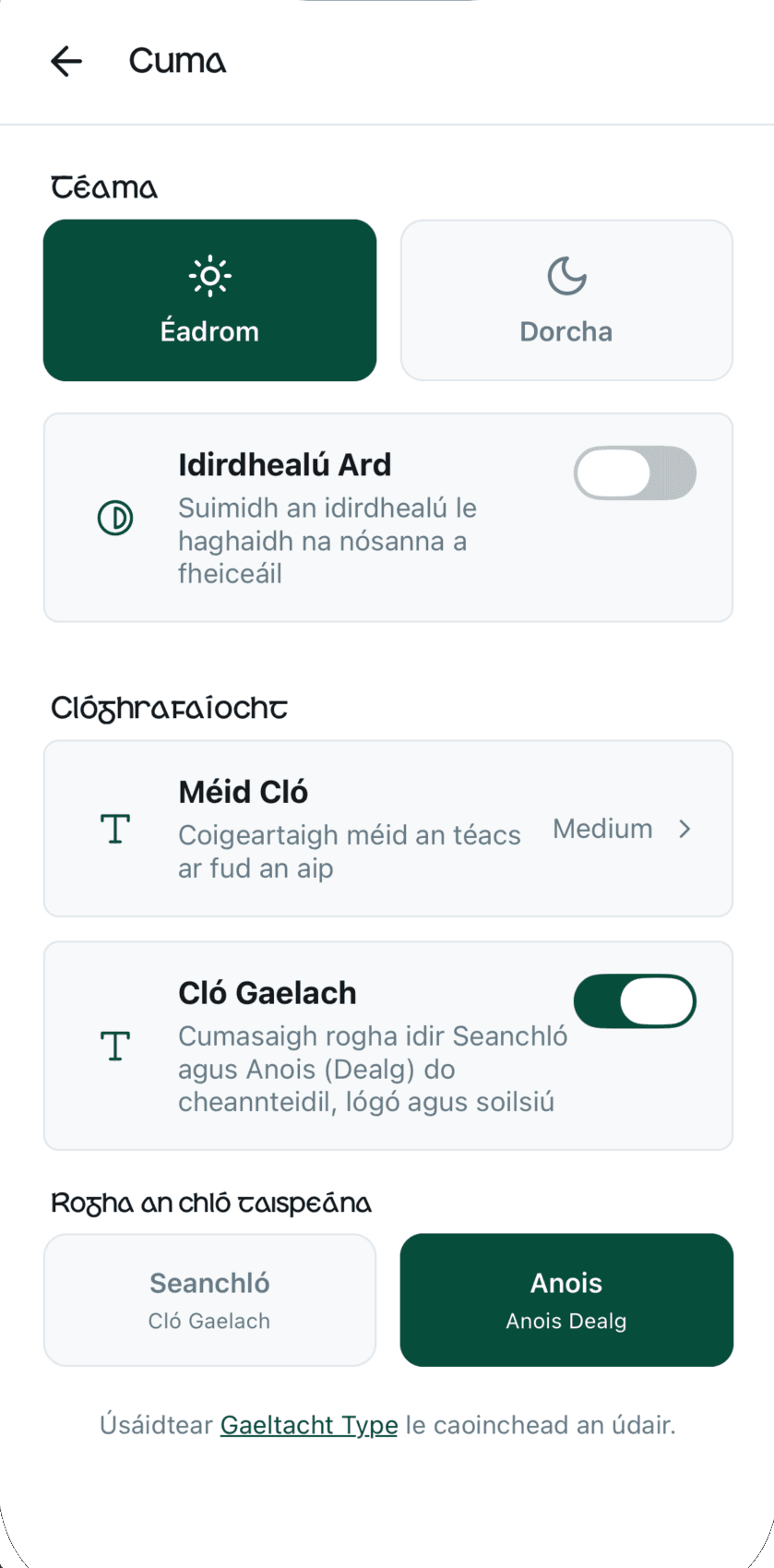Open the Méid Cló chevron arrow
Screen dimensions: 774x1568
[685, 829]
